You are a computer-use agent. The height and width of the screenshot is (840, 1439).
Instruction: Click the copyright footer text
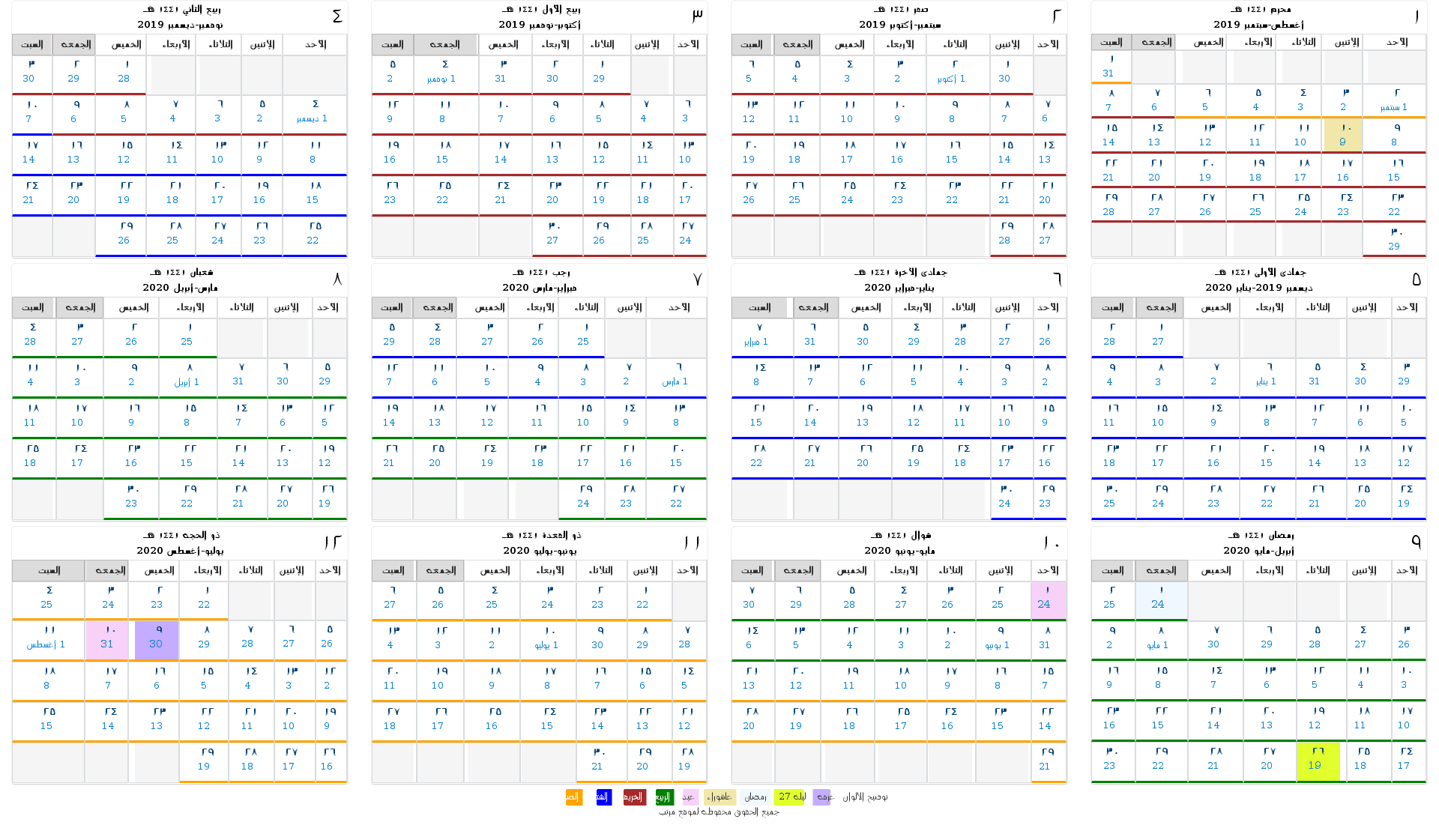pos(719,812)
